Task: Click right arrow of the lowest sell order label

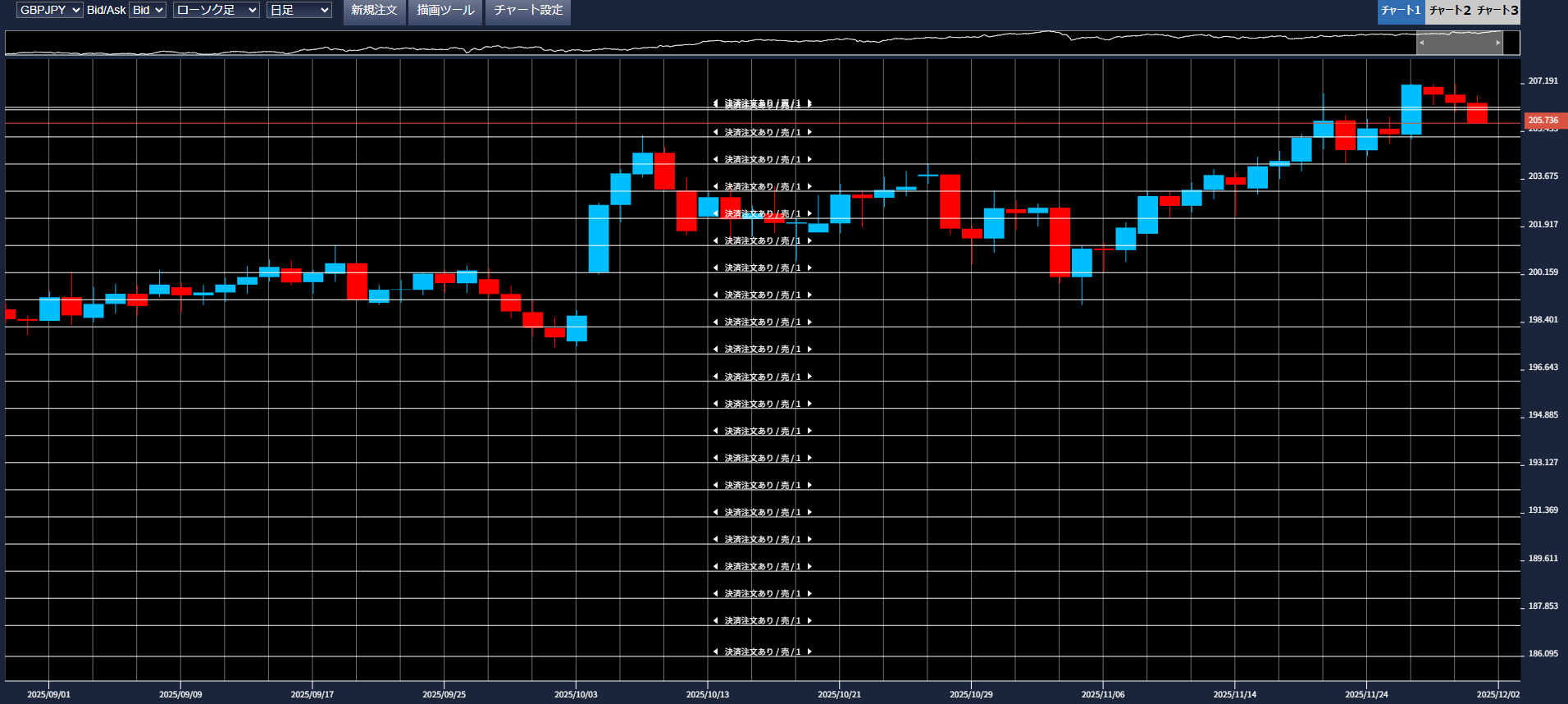Action: pyautogui.click(x=809, y=652)
